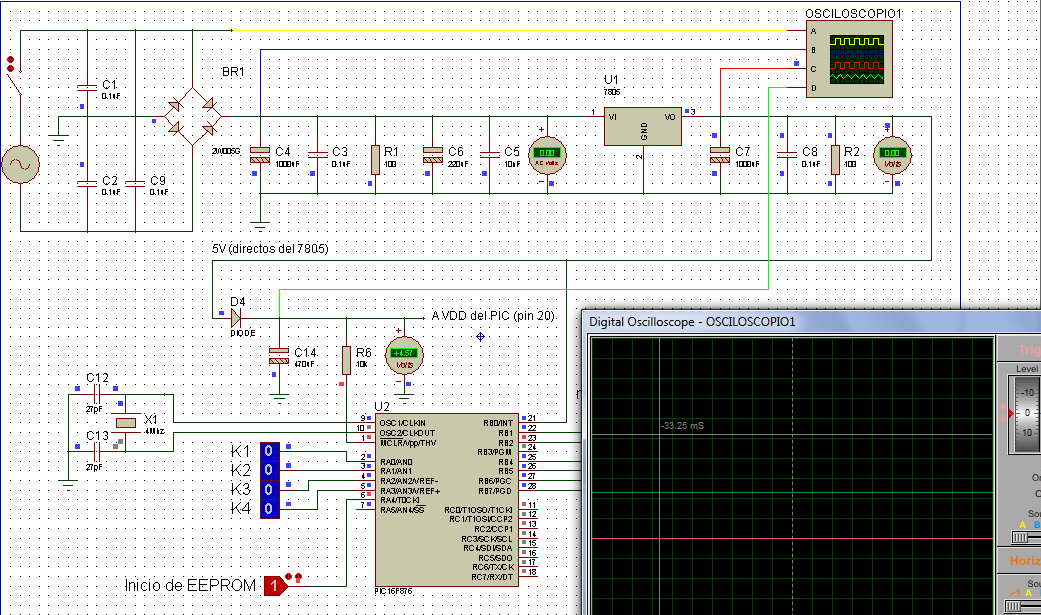Click the RB0/INT pin 21 on U2
1041x615 pixels.
(x=528, y=422)
